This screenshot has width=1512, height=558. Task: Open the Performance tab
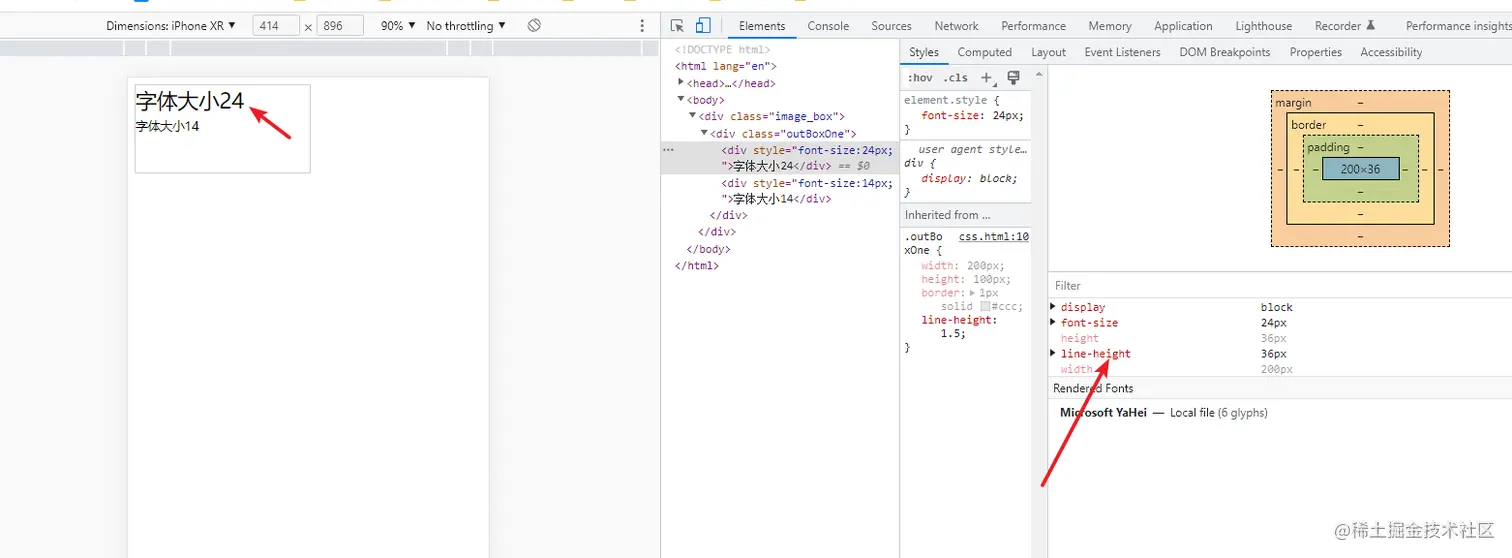(1034, 26)
